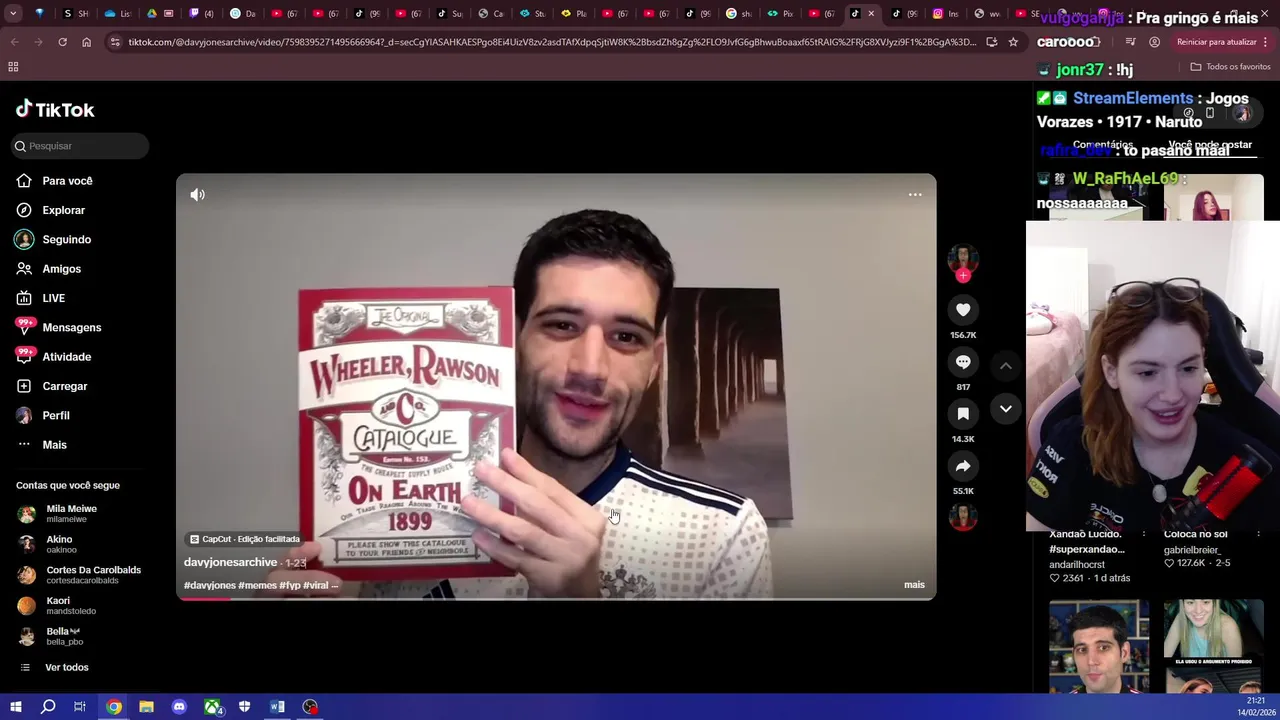Open the Windows Start menu
Viewport: 1280px width, 720px height.
(x=15, y=707)
